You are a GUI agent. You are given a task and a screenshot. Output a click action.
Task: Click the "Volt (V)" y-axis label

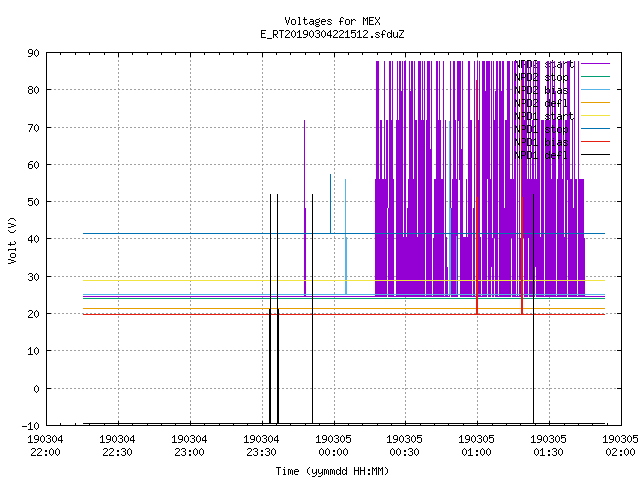12,240
